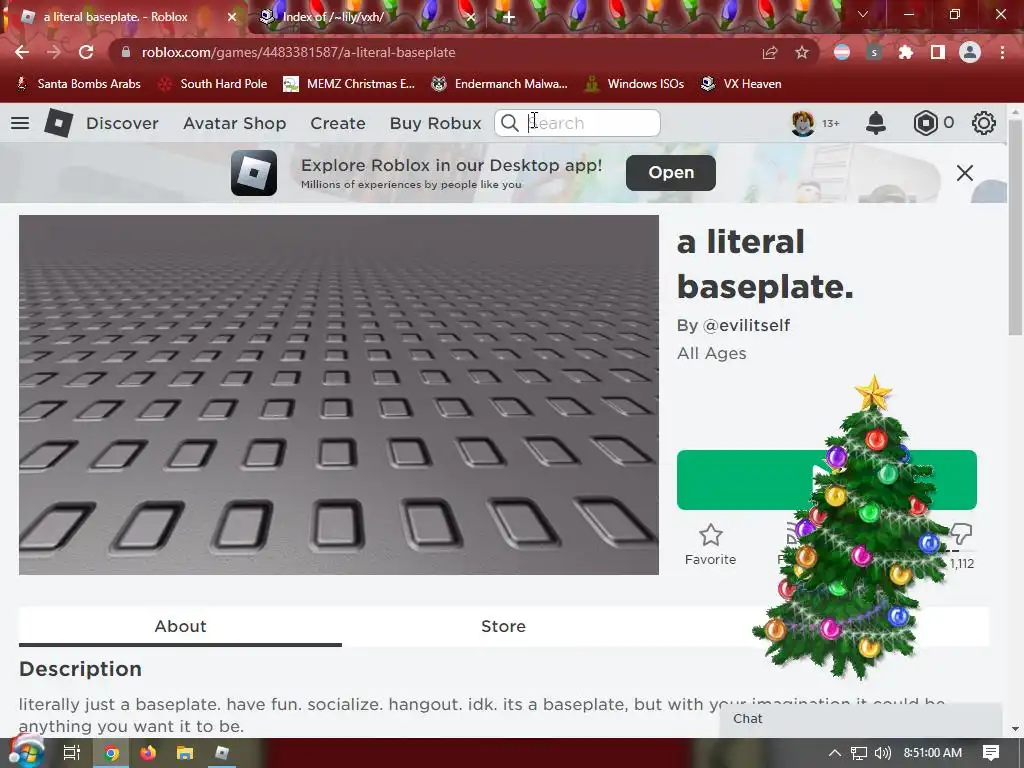
Task: Bookmark this page with the star icon
Action: 802,52
